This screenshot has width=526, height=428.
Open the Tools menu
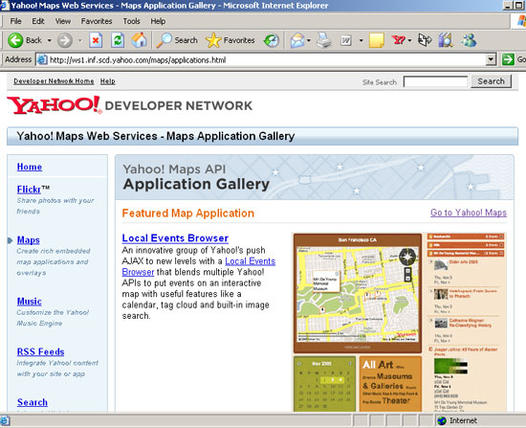point(131,21)
